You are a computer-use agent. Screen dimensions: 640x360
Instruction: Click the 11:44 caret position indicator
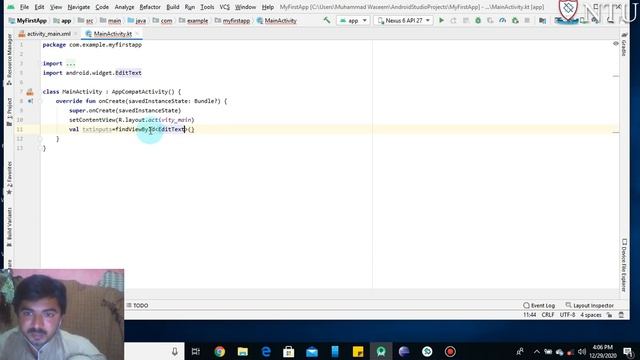(x=530, y=315)
